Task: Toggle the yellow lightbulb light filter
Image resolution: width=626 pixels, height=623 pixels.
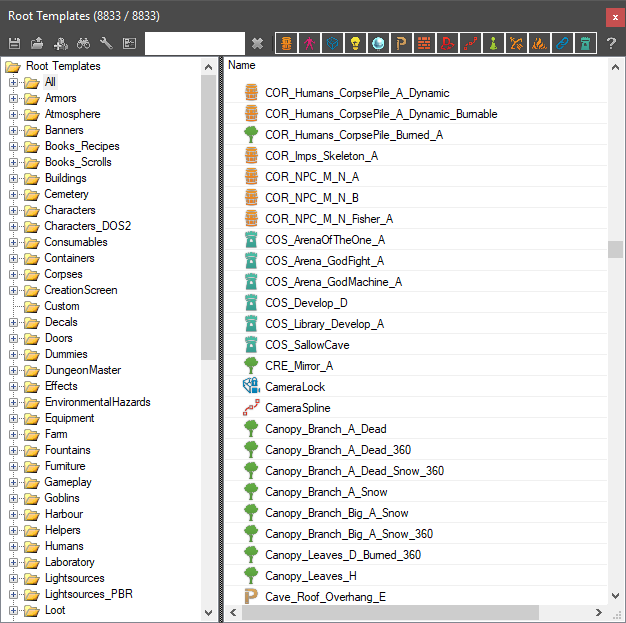Action: click(355, 43)
